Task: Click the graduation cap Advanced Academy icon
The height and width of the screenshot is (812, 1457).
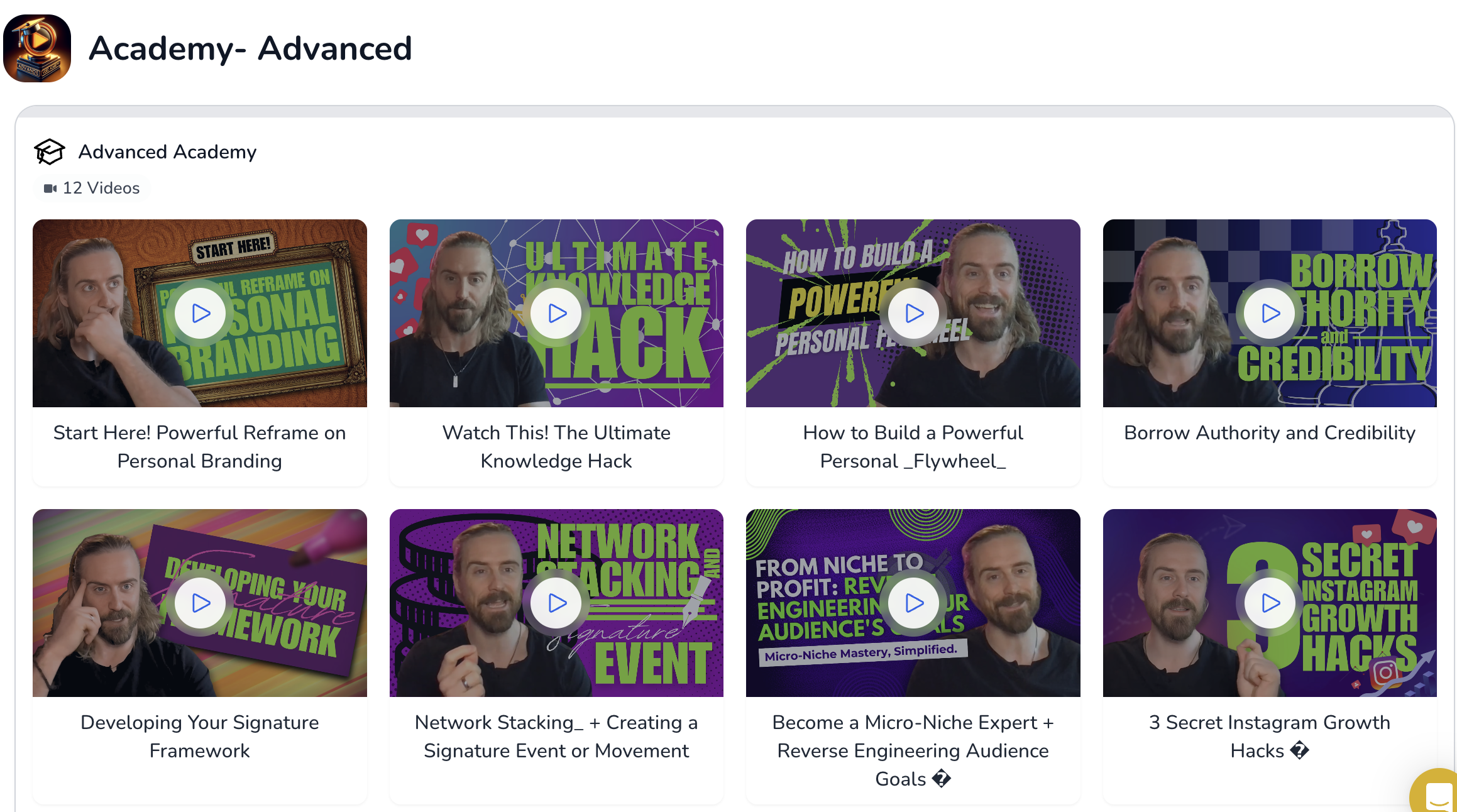Action: coord(50,151)
